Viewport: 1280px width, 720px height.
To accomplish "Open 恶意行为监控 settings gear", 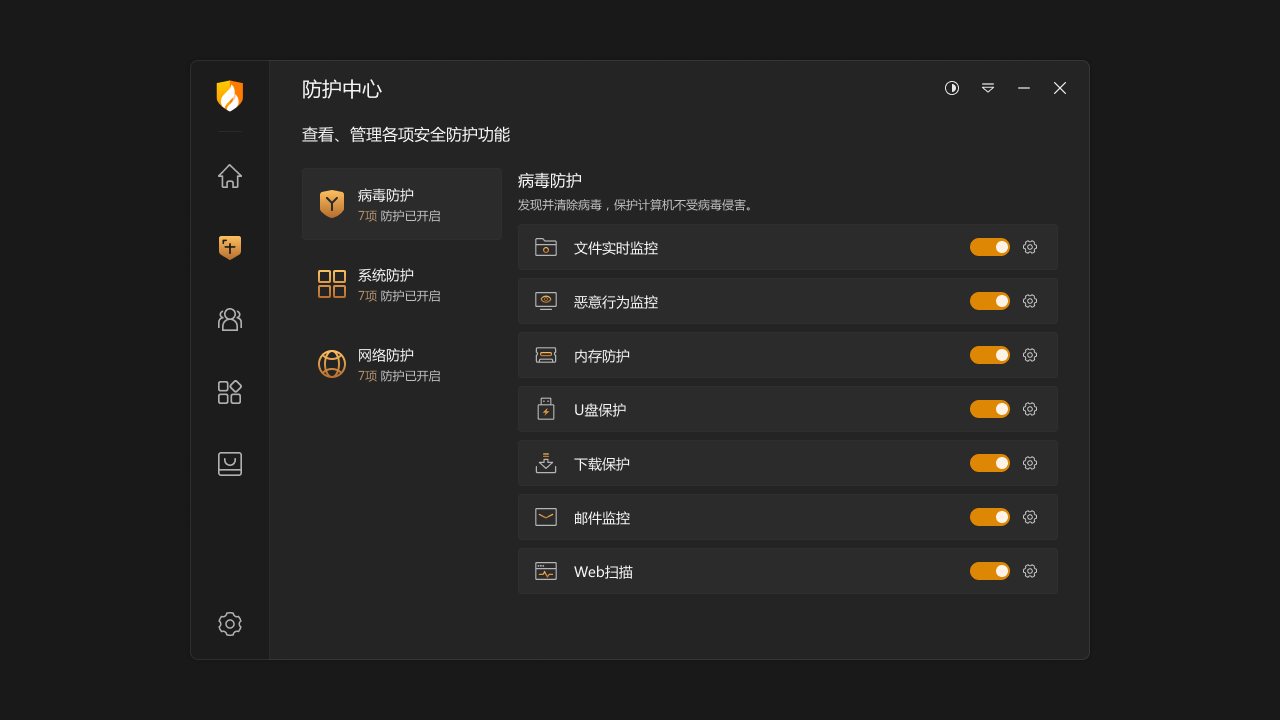I will pos(1030,301).
